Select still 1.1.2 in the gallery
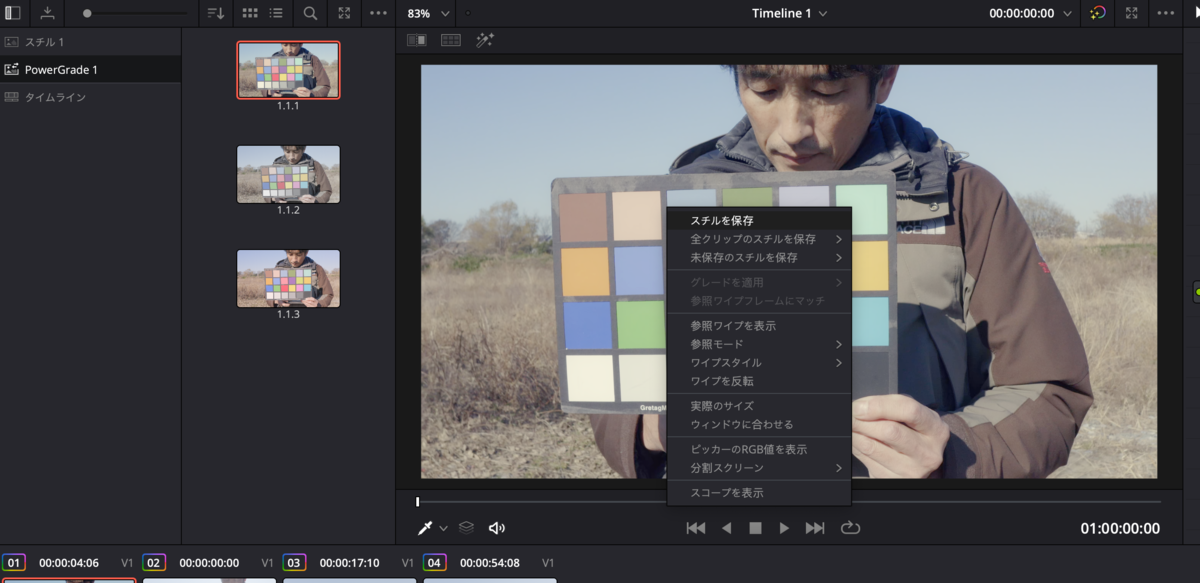The image size is (1200, 583). [288, 174]
